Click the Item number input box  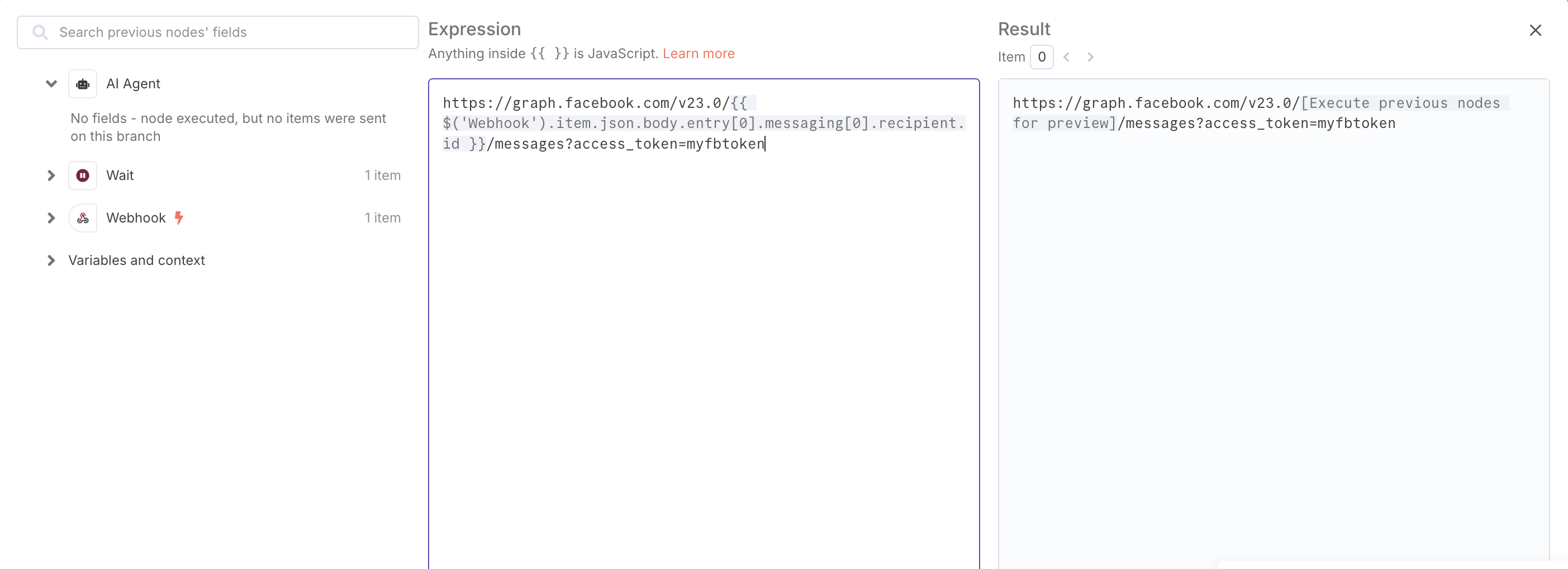tap(1042, 56)
